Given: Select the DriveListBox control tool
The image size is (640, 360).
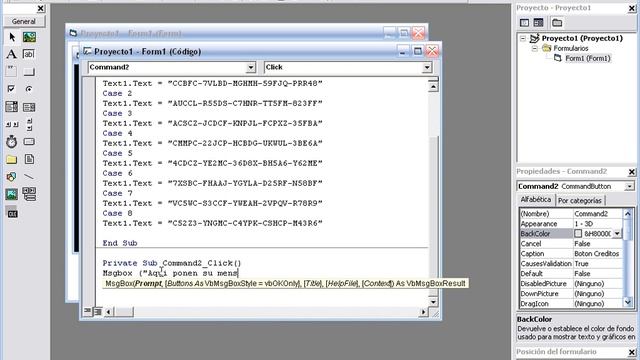Looking at the screenshot, I should pyautogui.click(x=29, y=142).
